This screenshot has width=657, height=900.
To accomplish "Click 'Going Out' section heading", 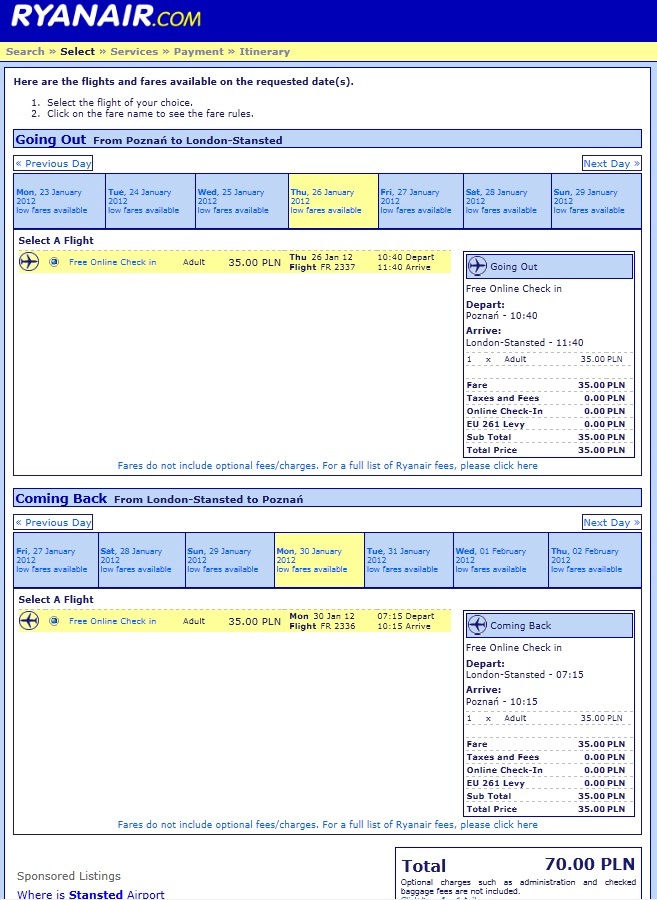I will [x=50, y=139].
